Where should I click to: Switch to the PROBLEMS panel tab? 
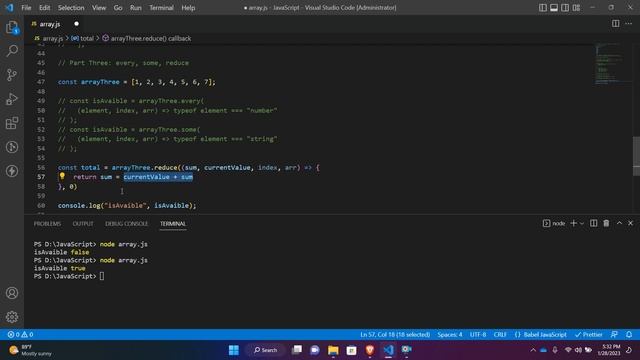coord(47,224)
